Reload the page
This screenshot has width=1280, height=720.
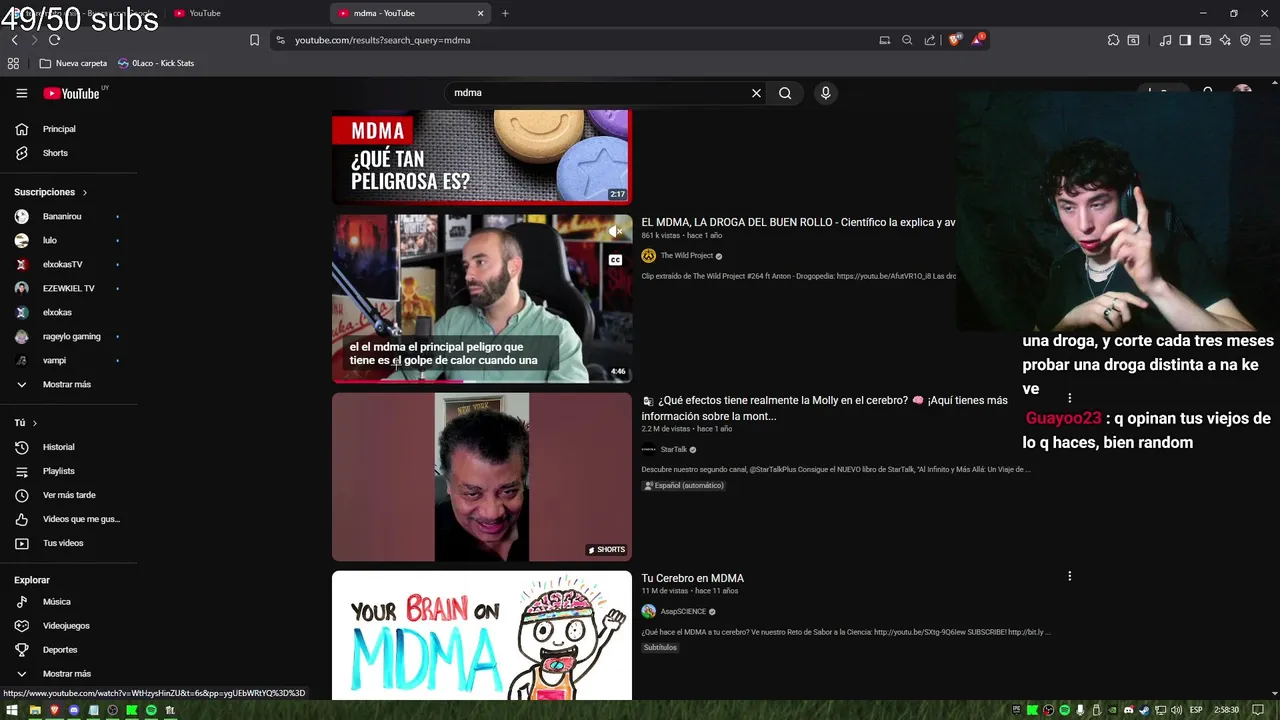(x=54, y=40)
